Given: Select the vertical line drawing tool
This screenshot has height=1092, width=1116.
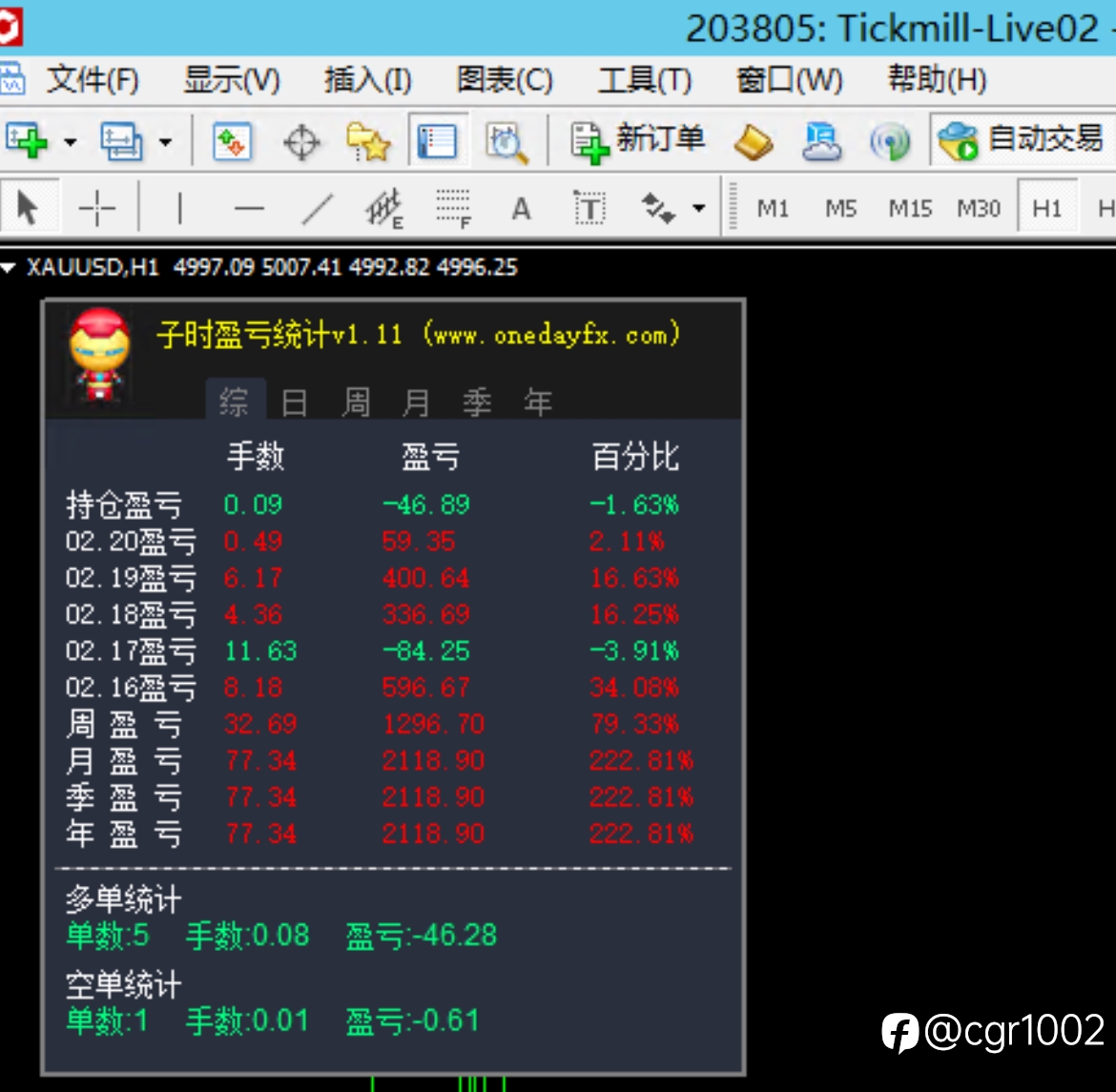Looking at the screenshot, I should (x=179, y=208).
